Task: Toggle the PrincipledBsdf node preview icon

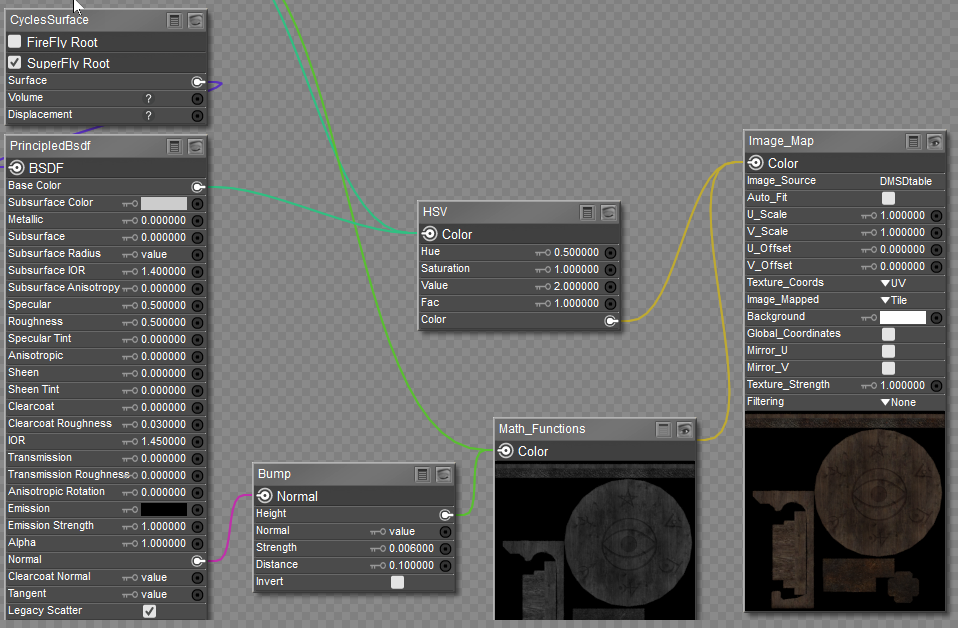Action: (x=196, y=147)
